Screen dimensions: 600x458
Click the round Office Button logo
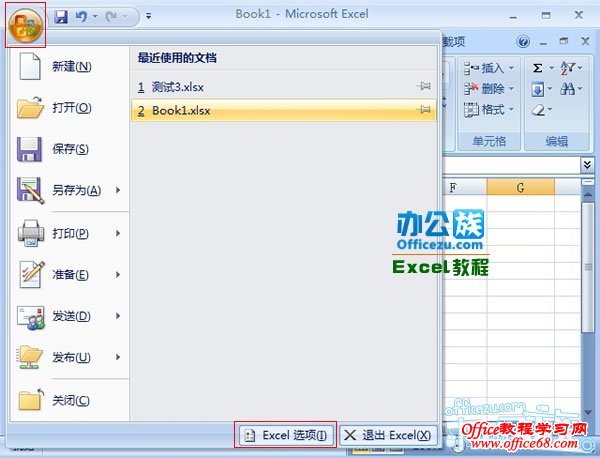click(x=26, y=25)
